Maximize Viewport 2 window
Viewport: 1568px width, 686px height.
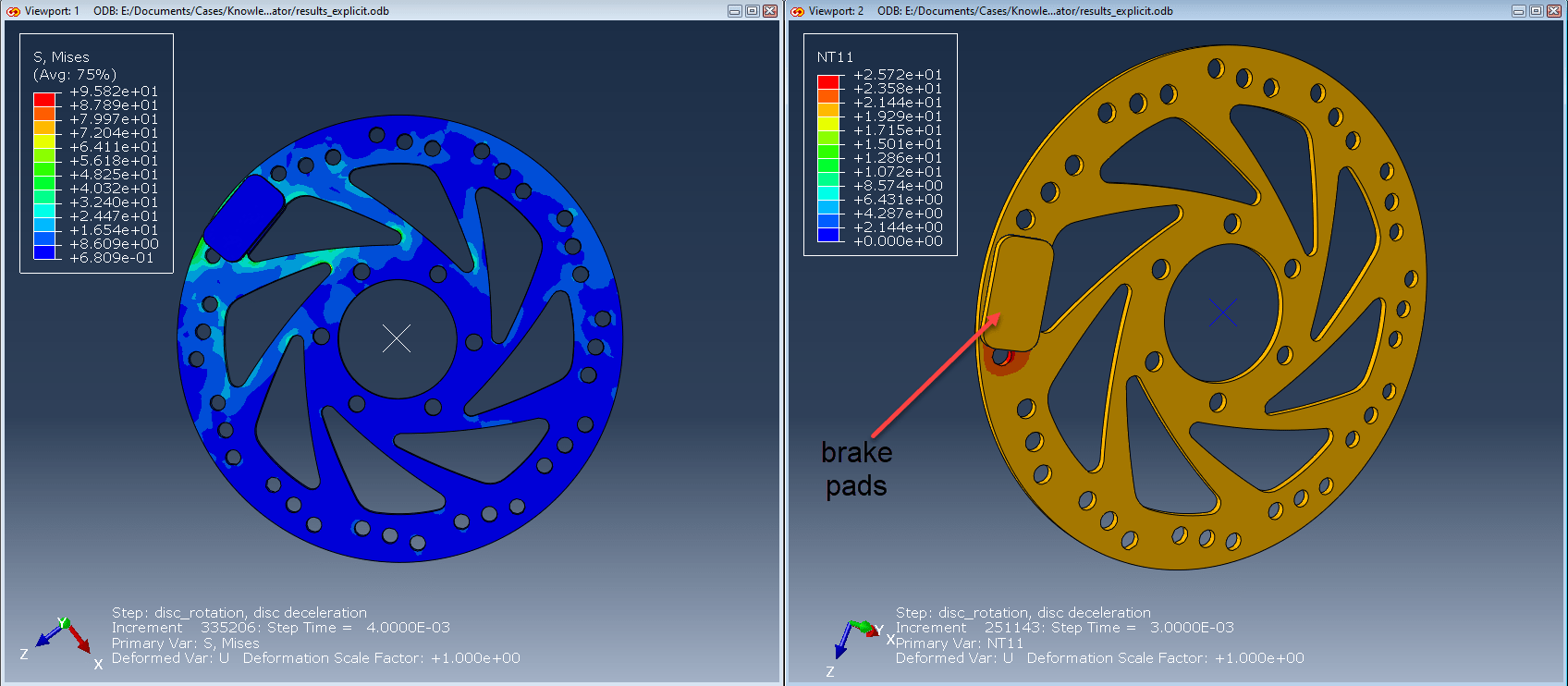coord(1537,11)
